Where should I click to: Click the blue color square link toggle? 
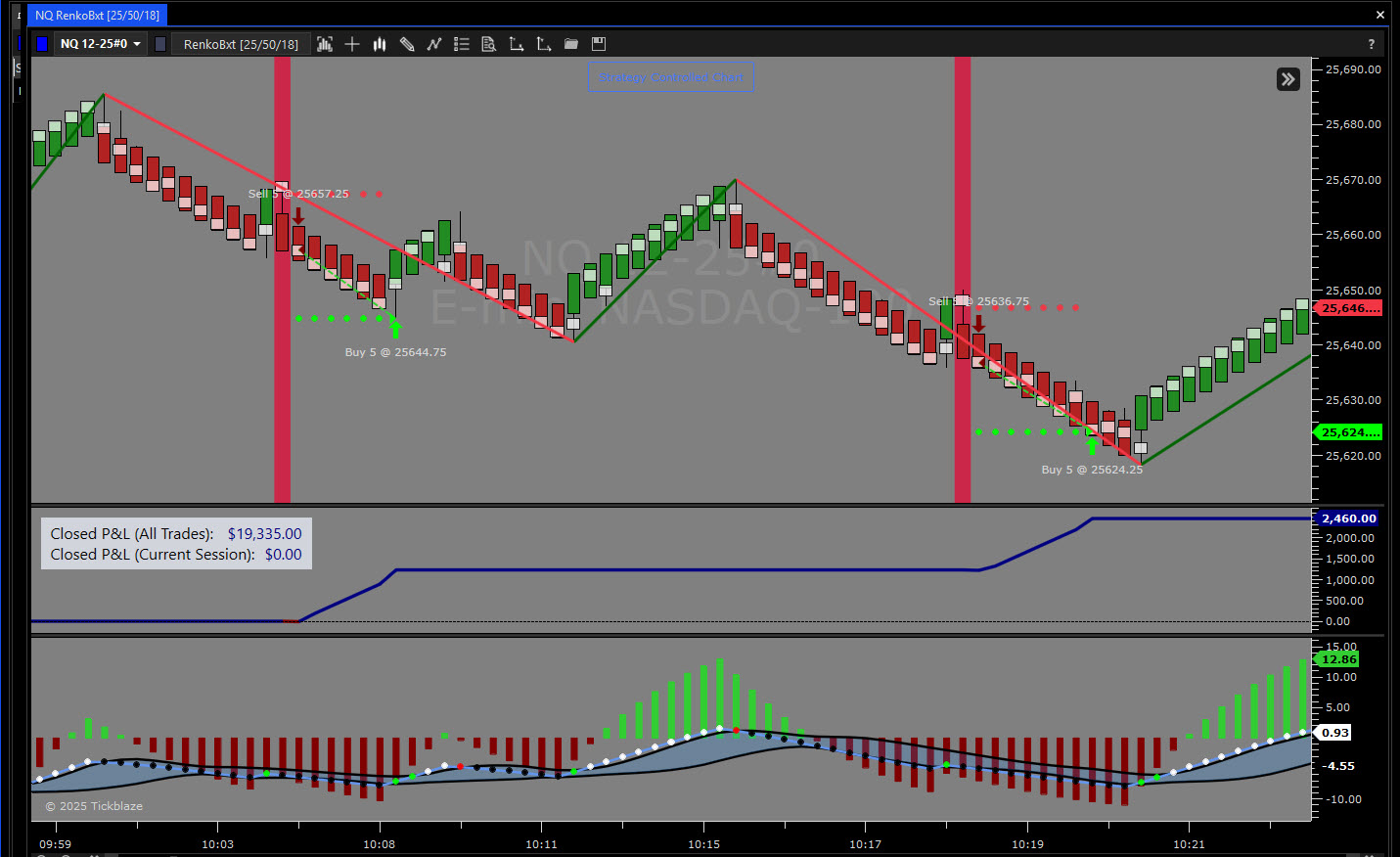click(x=42, y=44)
